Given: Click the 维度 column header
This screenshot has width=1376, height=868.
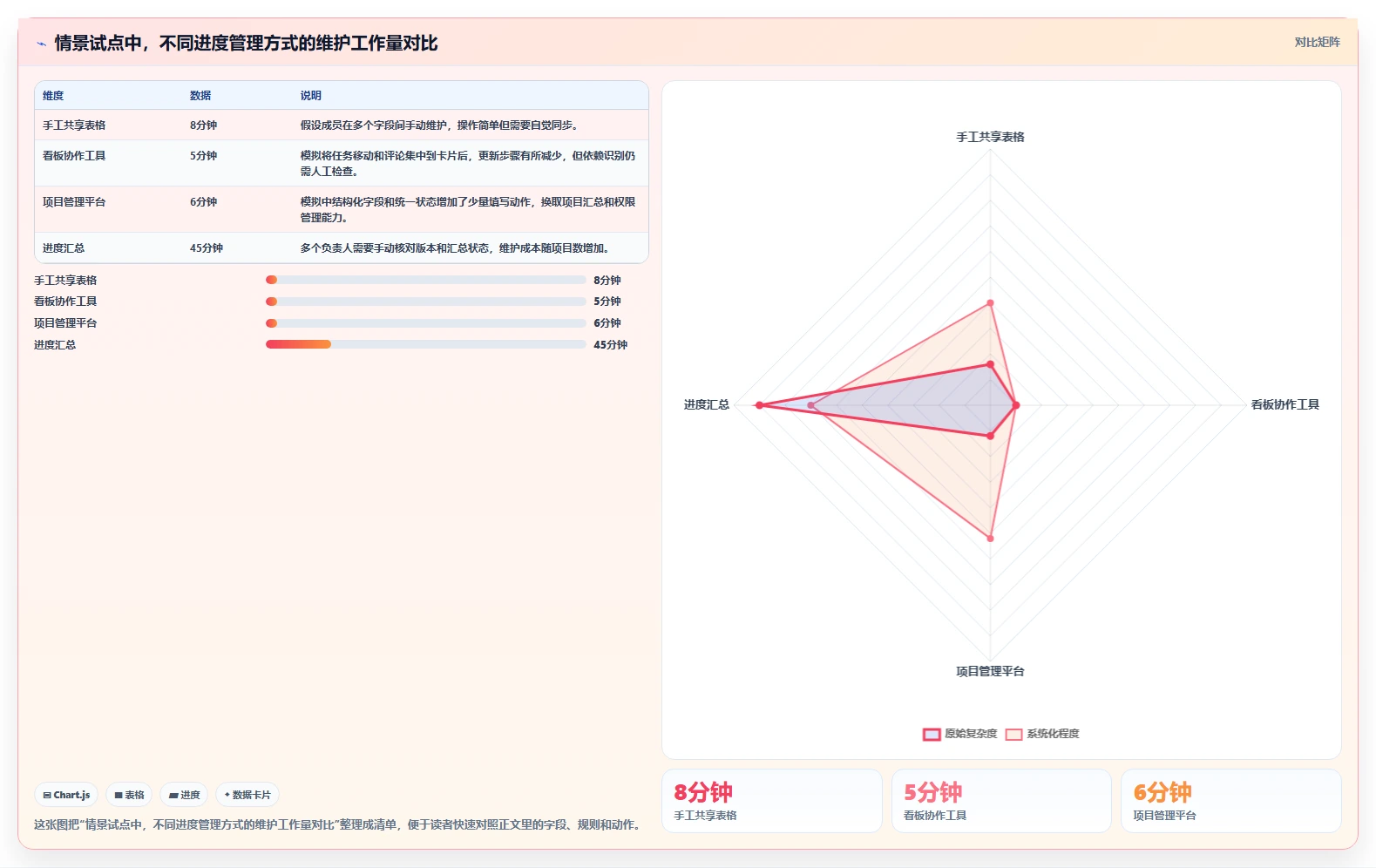Looking at the screenshot, I should coord(53,96).
